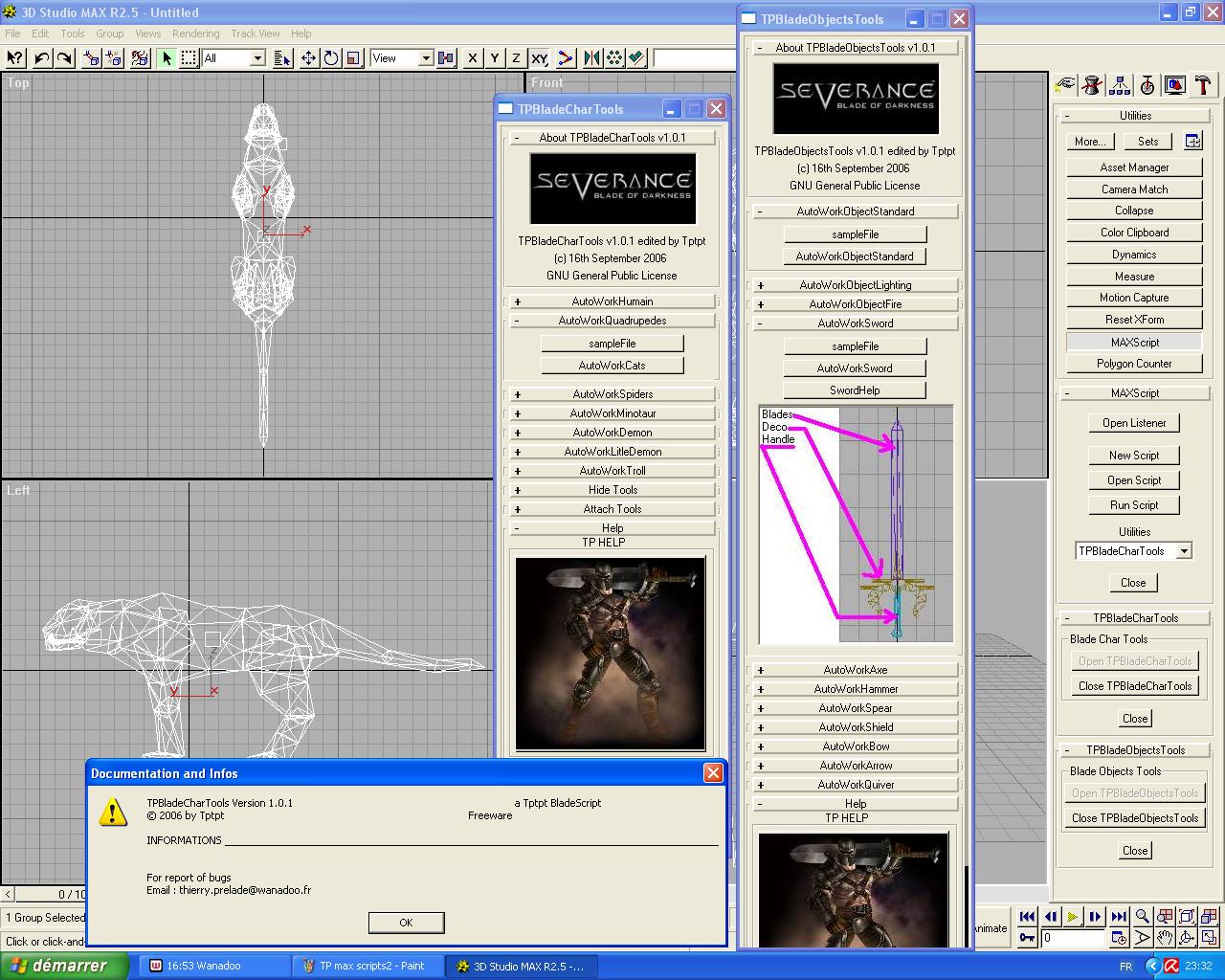The height and width of the screenshot is (980, 1225).
Task: Open the Time Configuration icon
Action: click(x=1119, y=938)
